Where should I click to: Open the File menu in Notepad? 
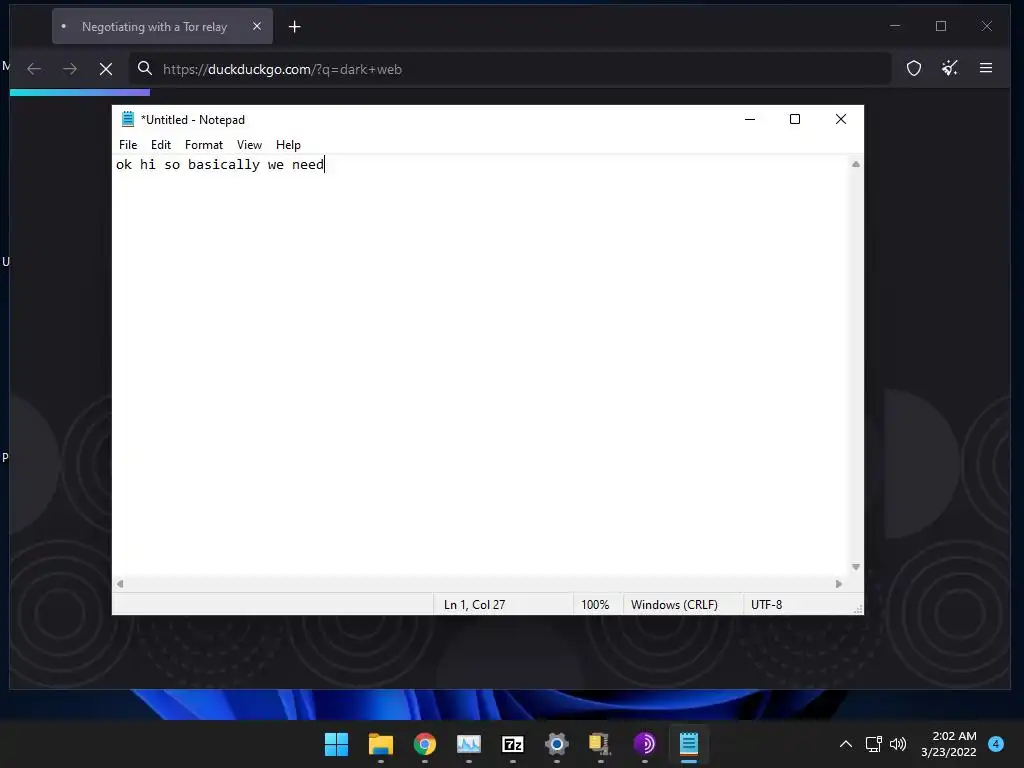click(x=128, y=145)
